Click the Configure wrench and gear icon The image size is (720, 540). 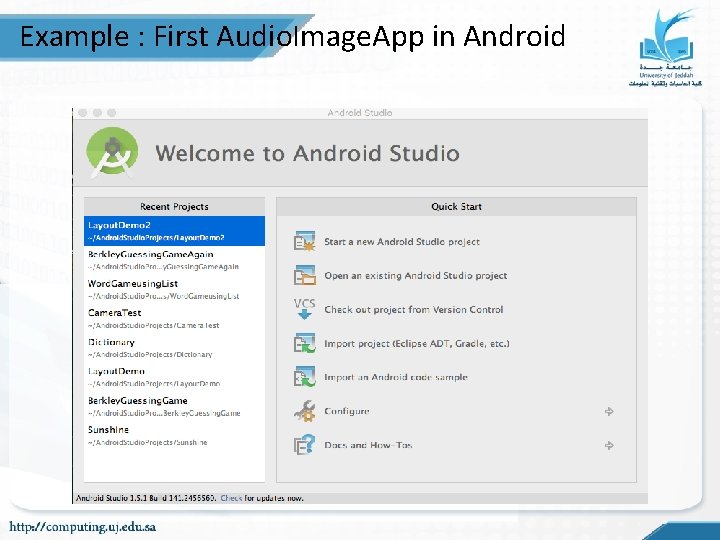[304, 411]
